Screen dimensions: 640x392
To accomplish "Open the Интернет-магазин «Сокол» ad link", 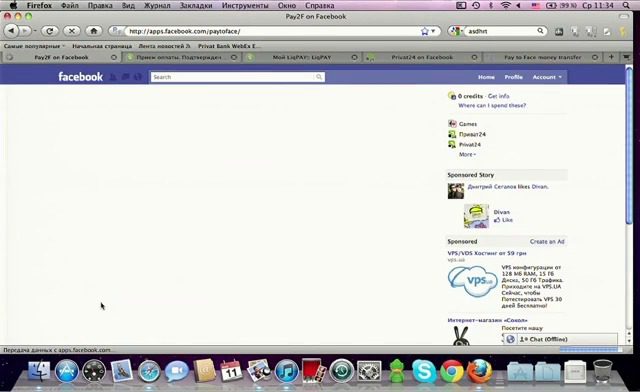I will pos(487,320).
